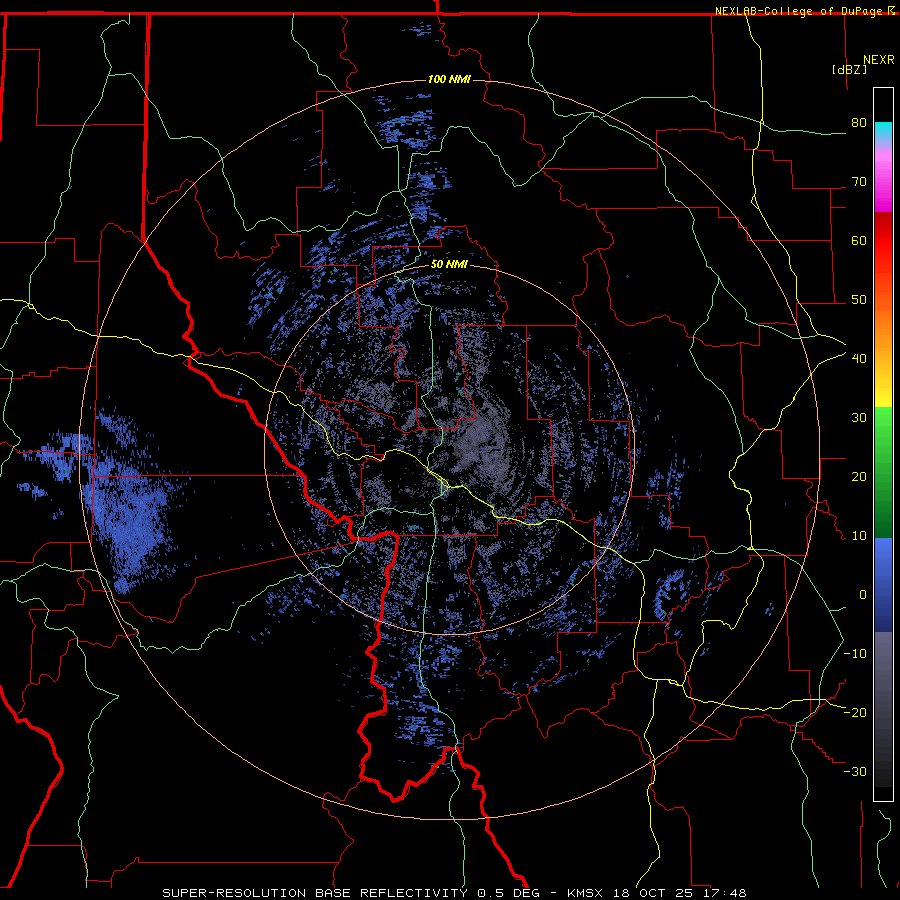
Task: Click the 80 value on the dBZ scale
Action: (859, 122)
